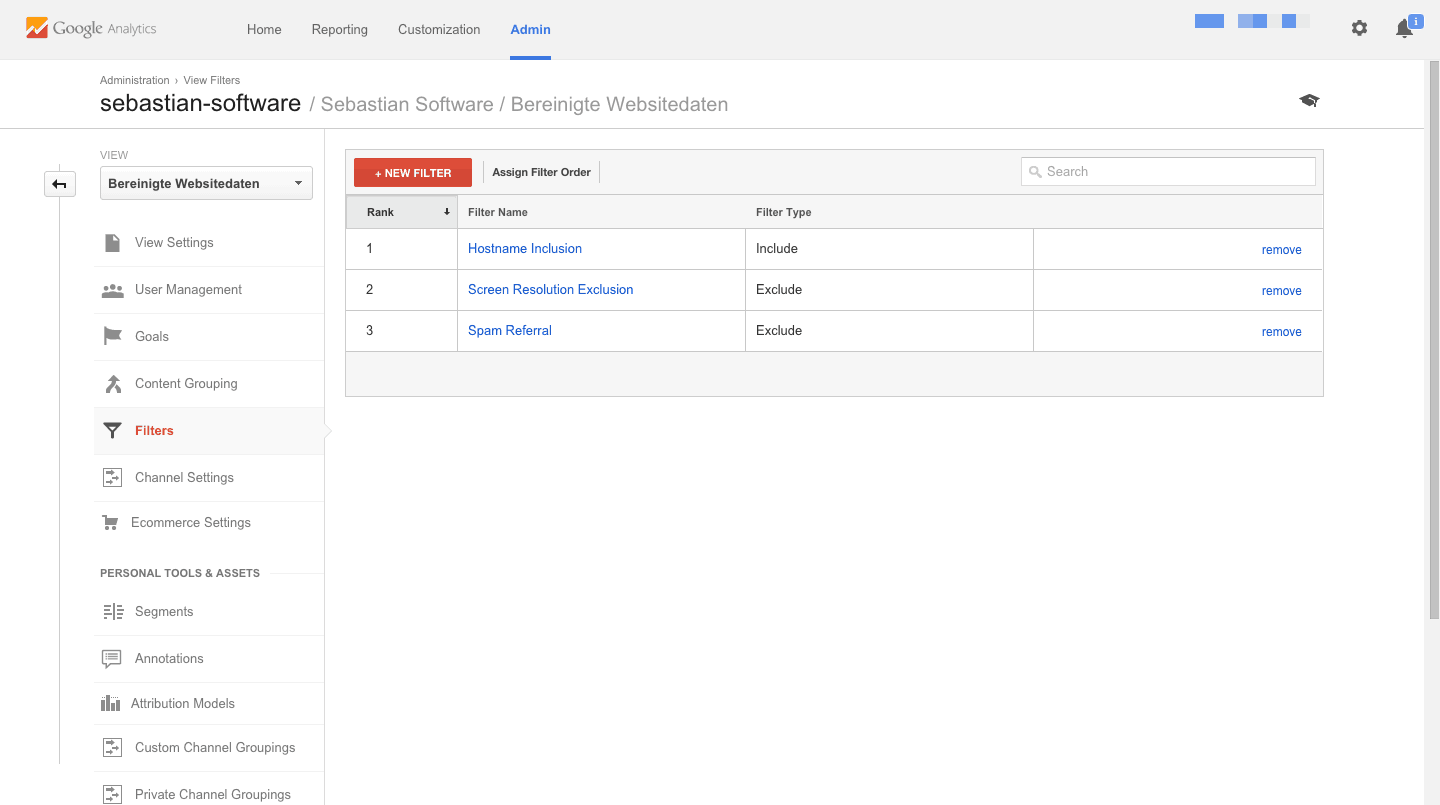The height and width of the screenshot is (805, 1440).
Task: Click the Annotations speech bubble icon
Action: coord(112,659)
